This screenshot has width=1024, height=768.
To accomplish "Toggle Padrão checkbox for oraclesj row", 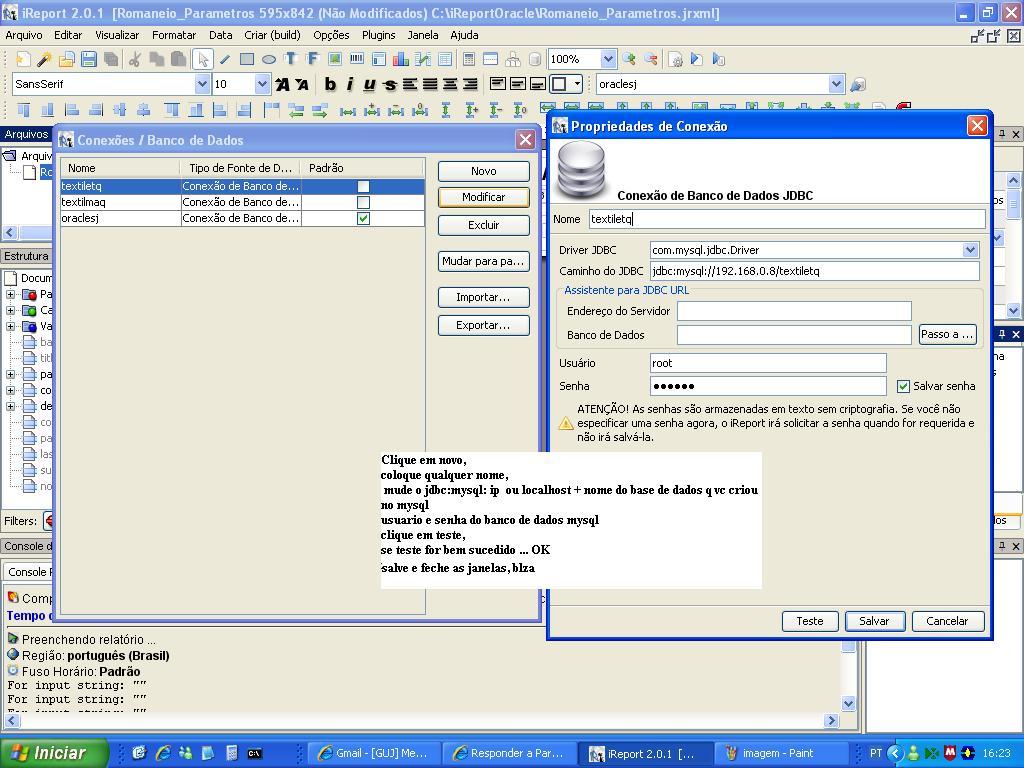I will coord(363,218).
